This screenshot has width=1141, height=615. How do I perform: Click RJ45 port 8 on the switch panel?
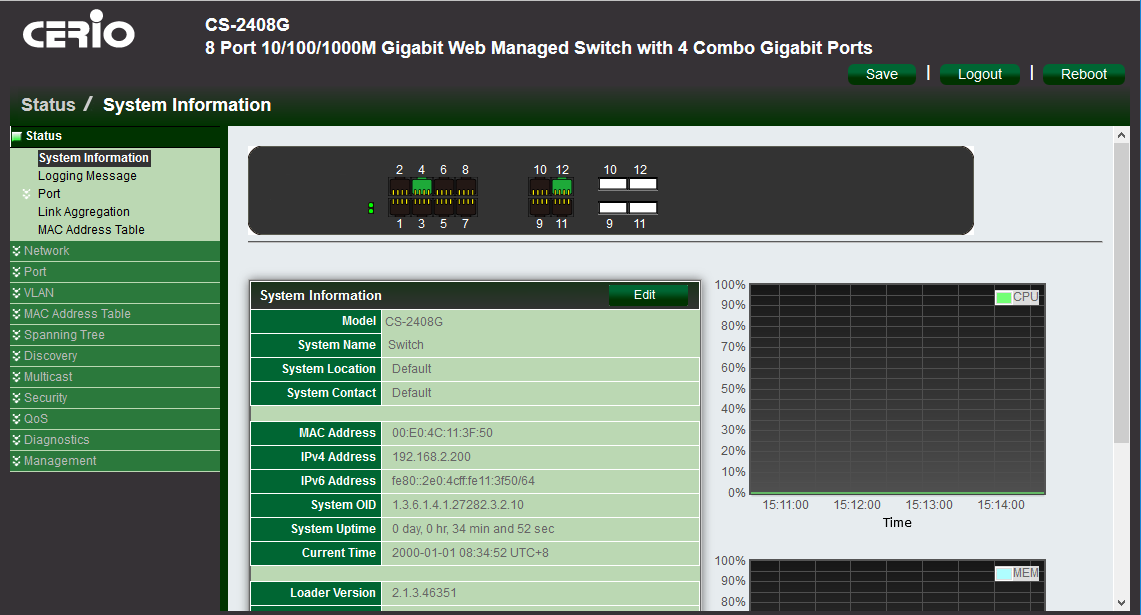point(466,188)
